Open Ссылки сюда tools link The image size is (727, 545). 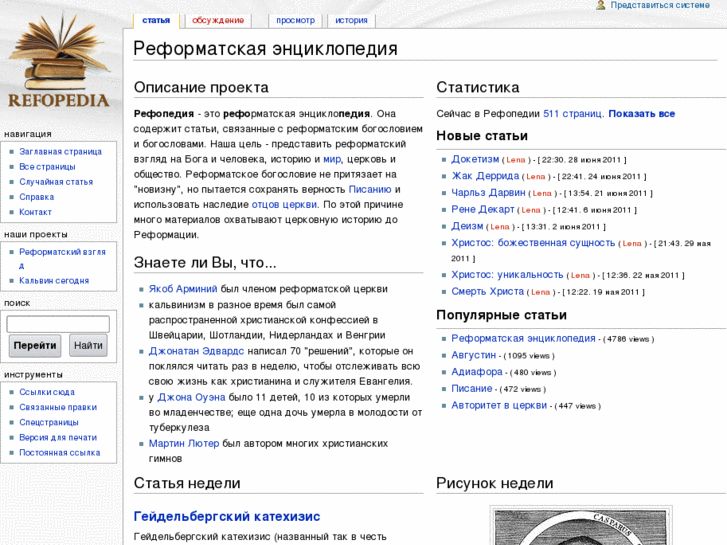tap(47, 392)
